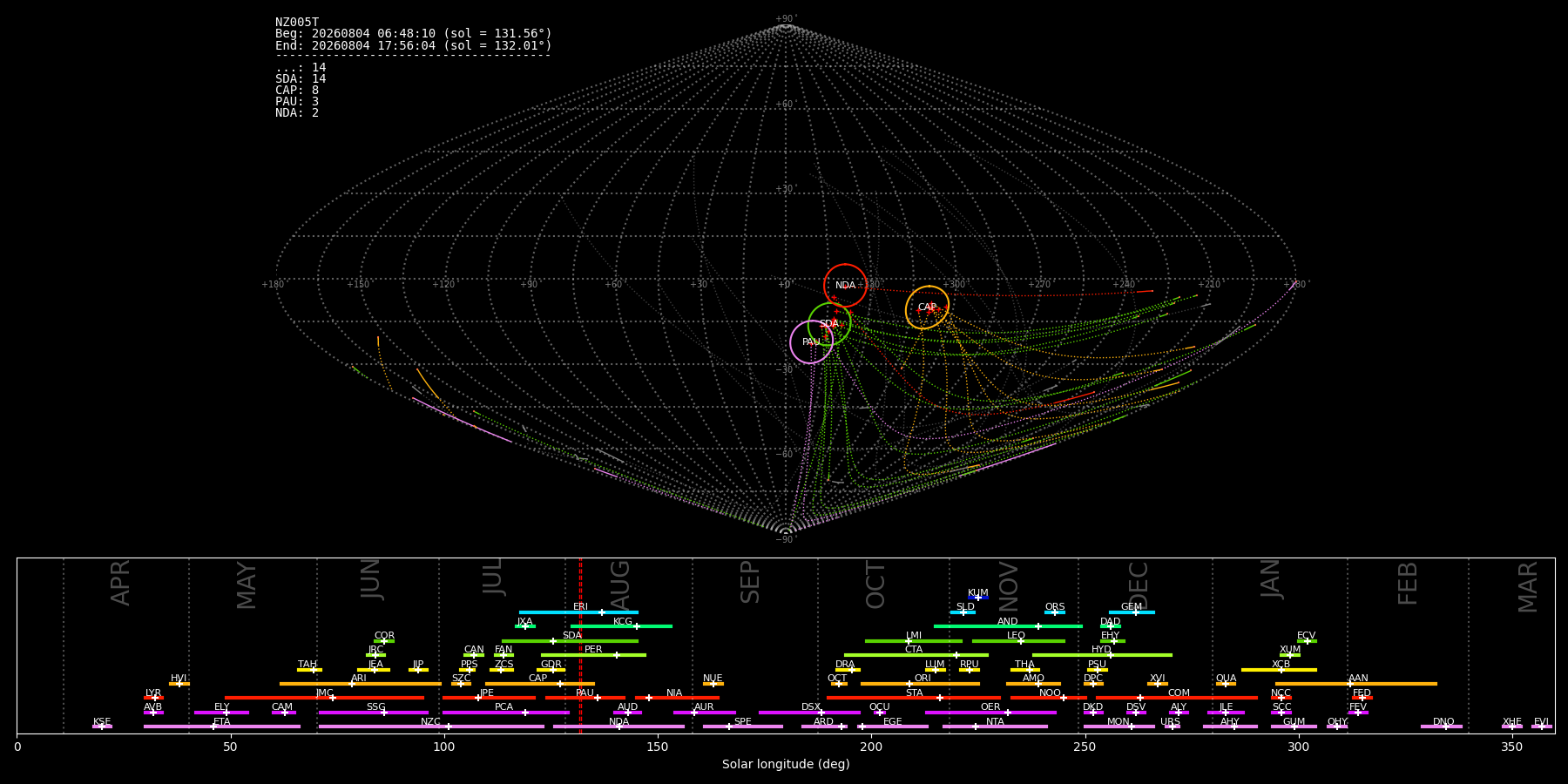The image size is (1568, 784).
Task: Click the CAP shower bar in timeline
Action: point(540,684)
